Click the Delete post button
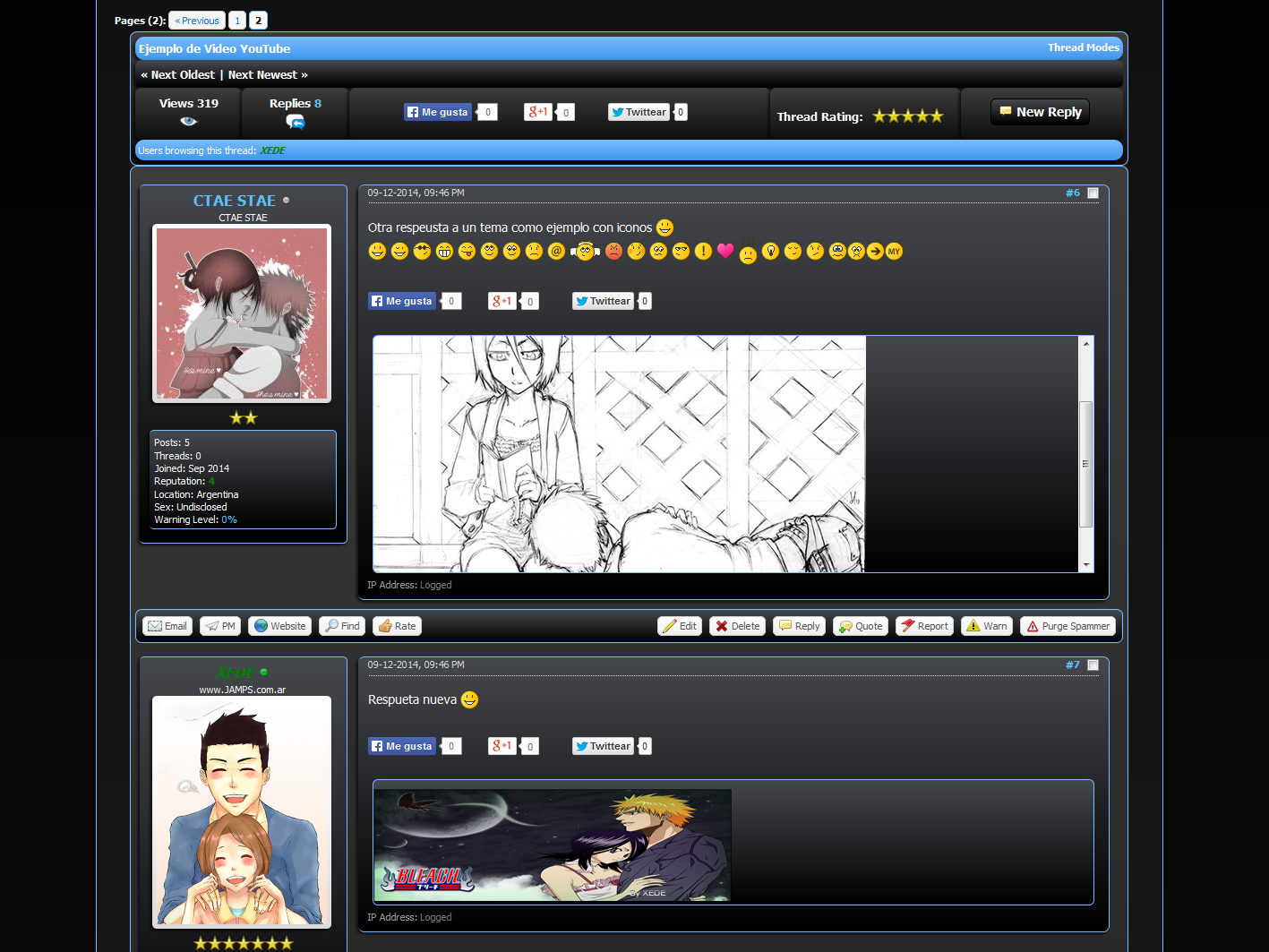This screenshot has width=1269, height=952. click(x=737, y=626)
